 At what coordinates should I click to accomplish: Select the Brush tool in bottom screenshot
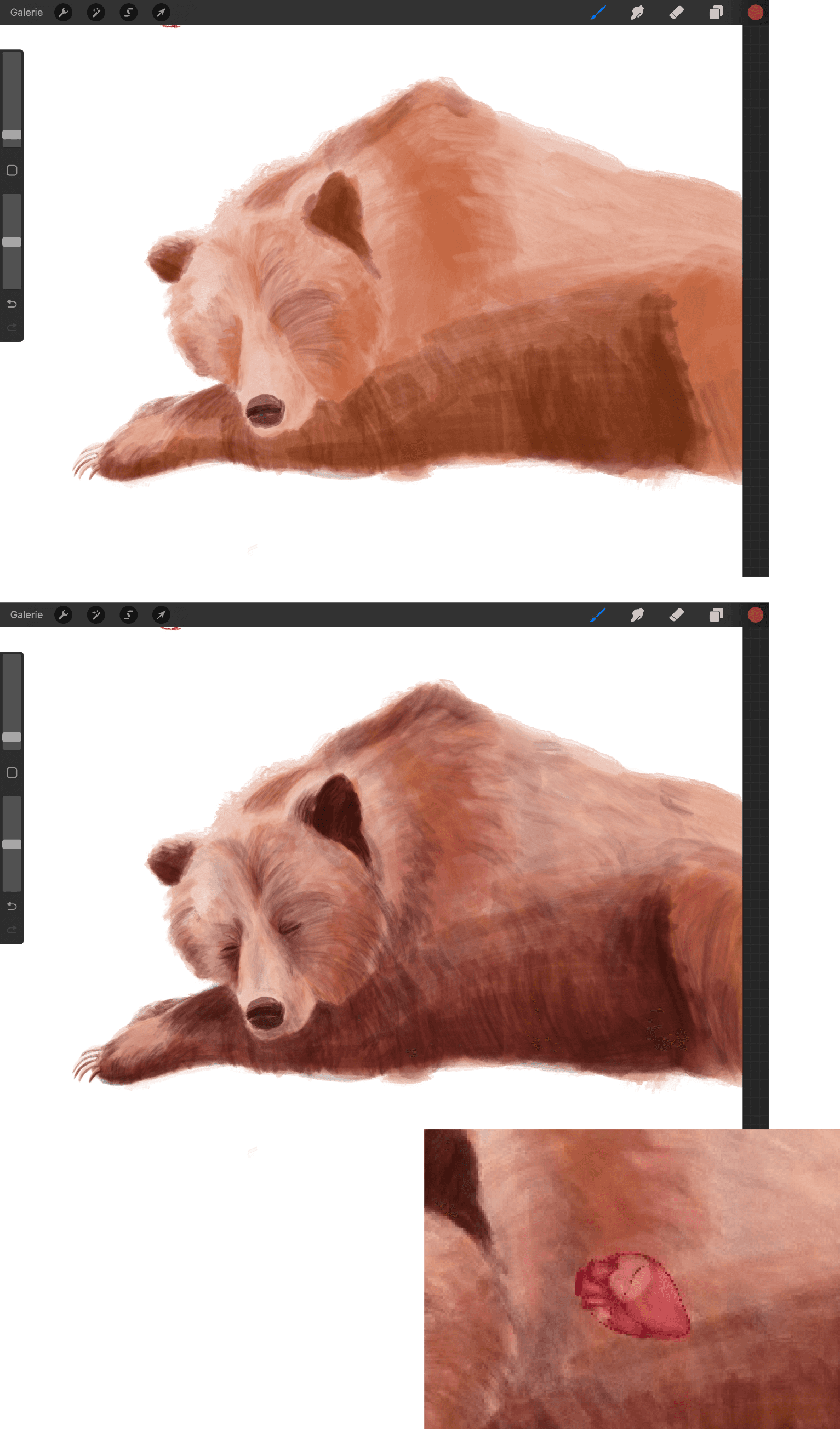(598, 614)
